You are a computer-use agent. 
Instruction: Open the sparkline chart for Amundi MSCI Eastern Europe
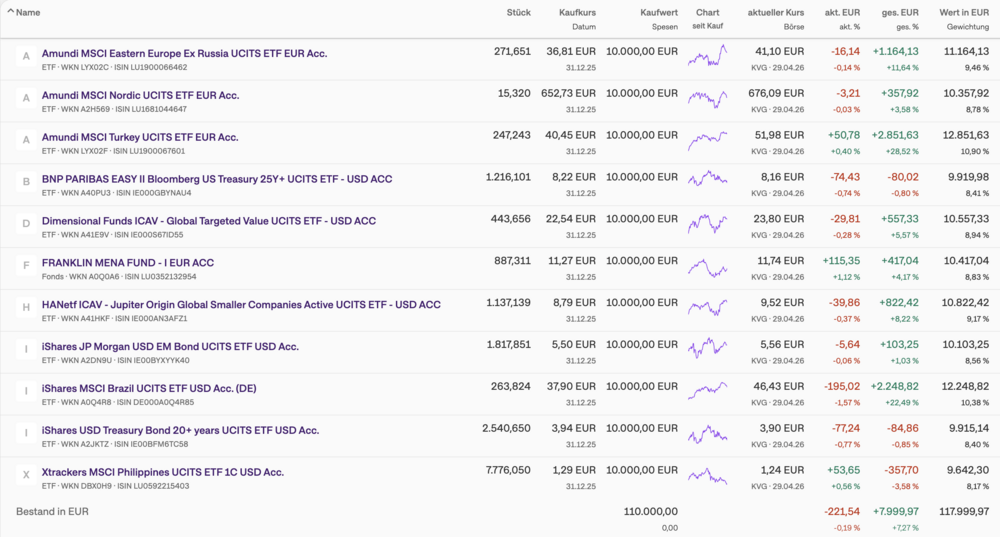(x=707, y=56)
